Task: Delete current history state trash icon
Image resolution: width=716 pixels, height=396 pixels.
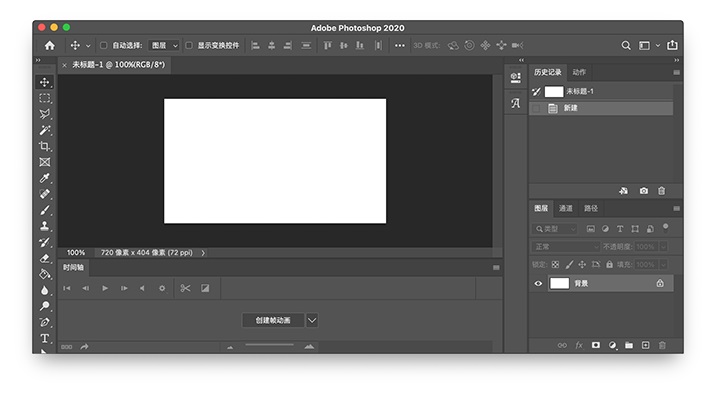Action: [661, 190]
